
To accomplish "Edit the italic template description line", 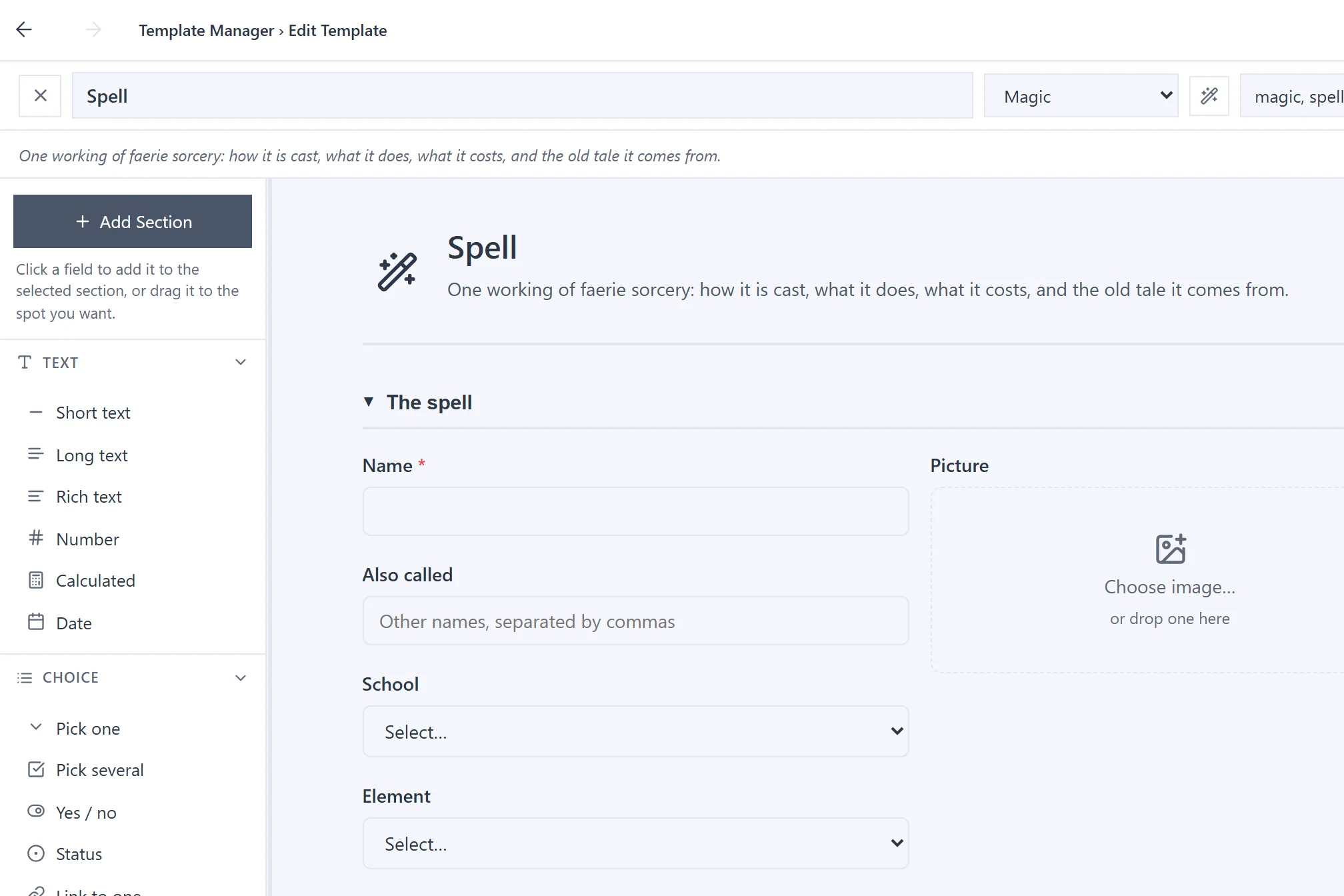I will click(370, 156).
